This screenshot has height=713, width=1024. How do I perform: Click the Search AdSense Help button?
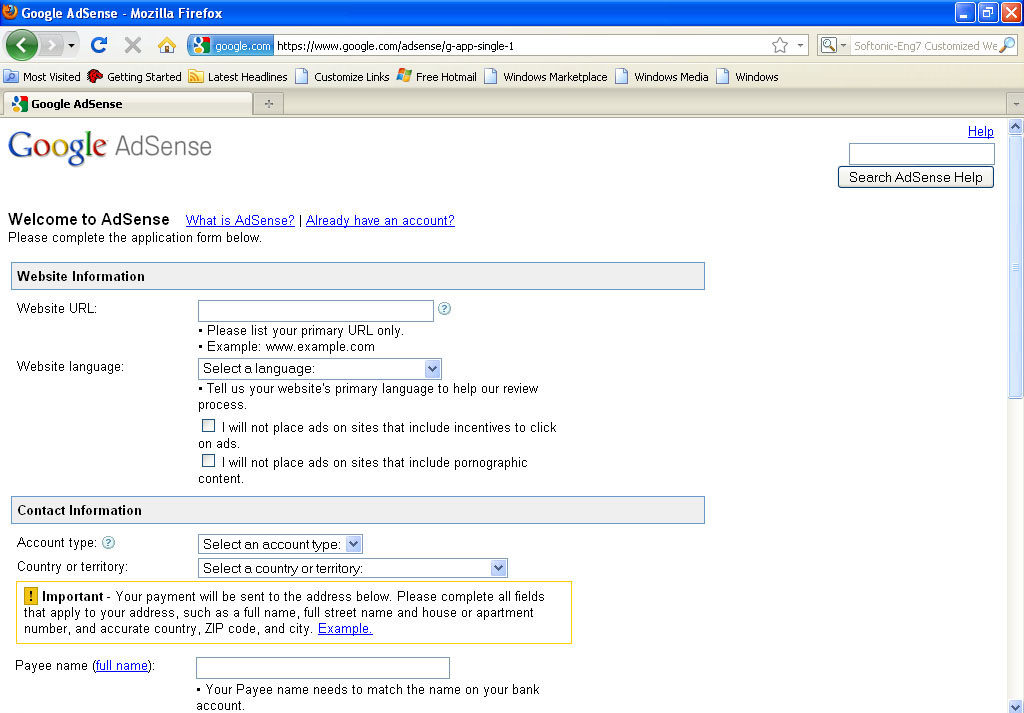pos(915,176)
